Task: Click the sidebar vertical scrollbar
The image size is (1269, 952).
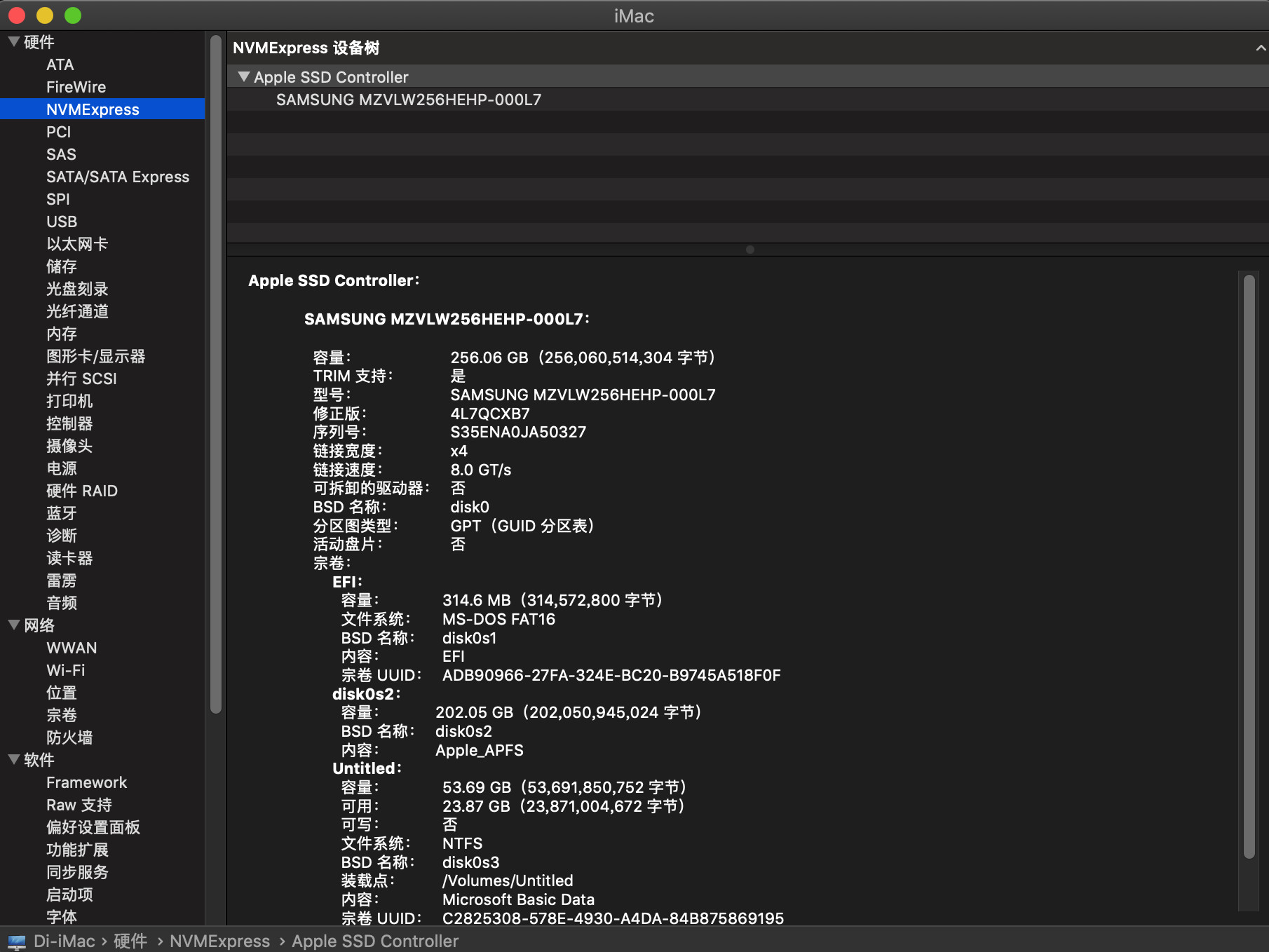Action: [x=216, y=374]
